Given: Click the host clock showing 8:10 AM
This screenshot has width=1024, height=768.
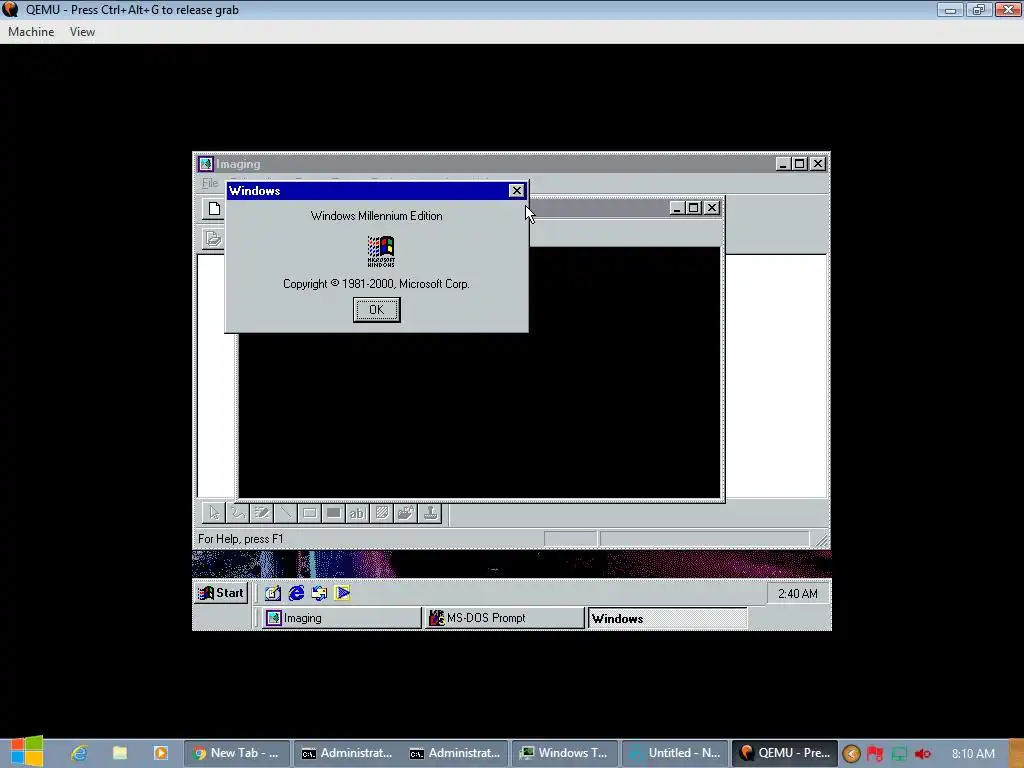Looking at the screenshot, I should (973, 754).
